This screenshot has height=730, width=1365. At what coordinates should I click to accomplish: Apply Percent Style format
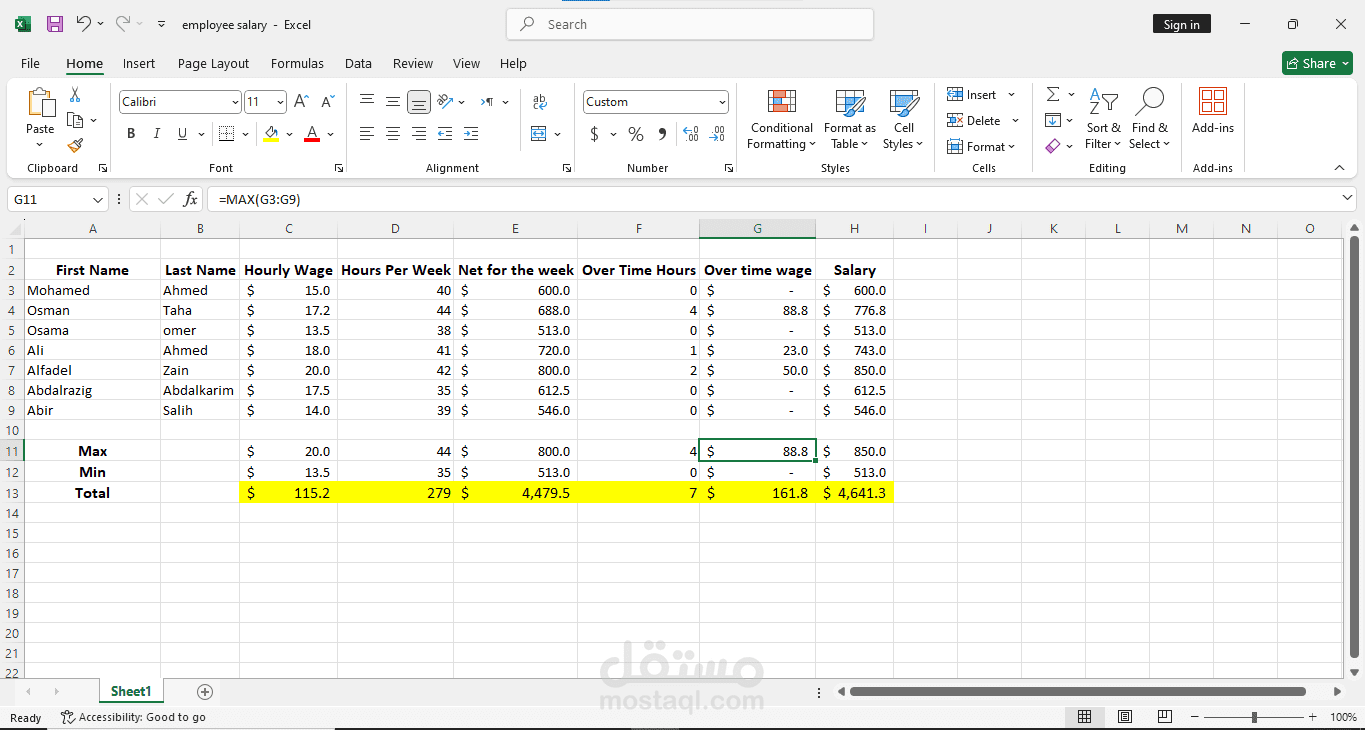pos(636,134)
